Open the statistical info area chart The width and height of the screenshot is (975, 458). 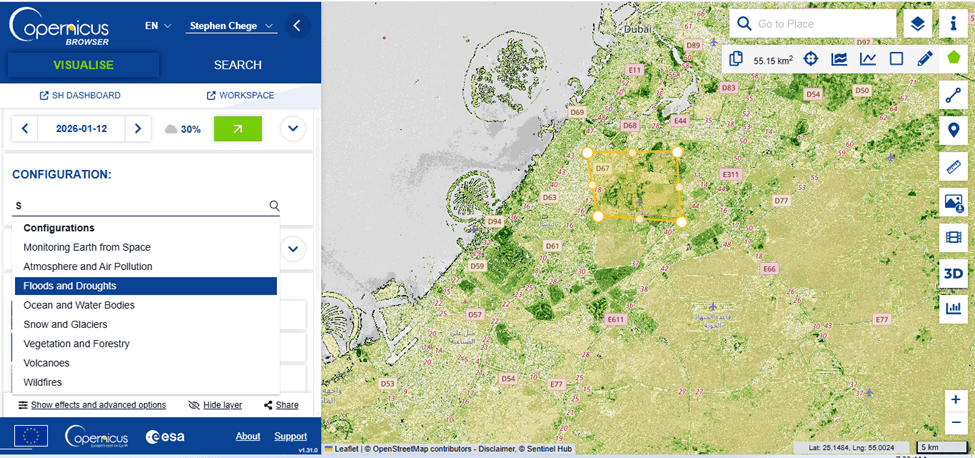pyautogui.click(x=839, y=59)
